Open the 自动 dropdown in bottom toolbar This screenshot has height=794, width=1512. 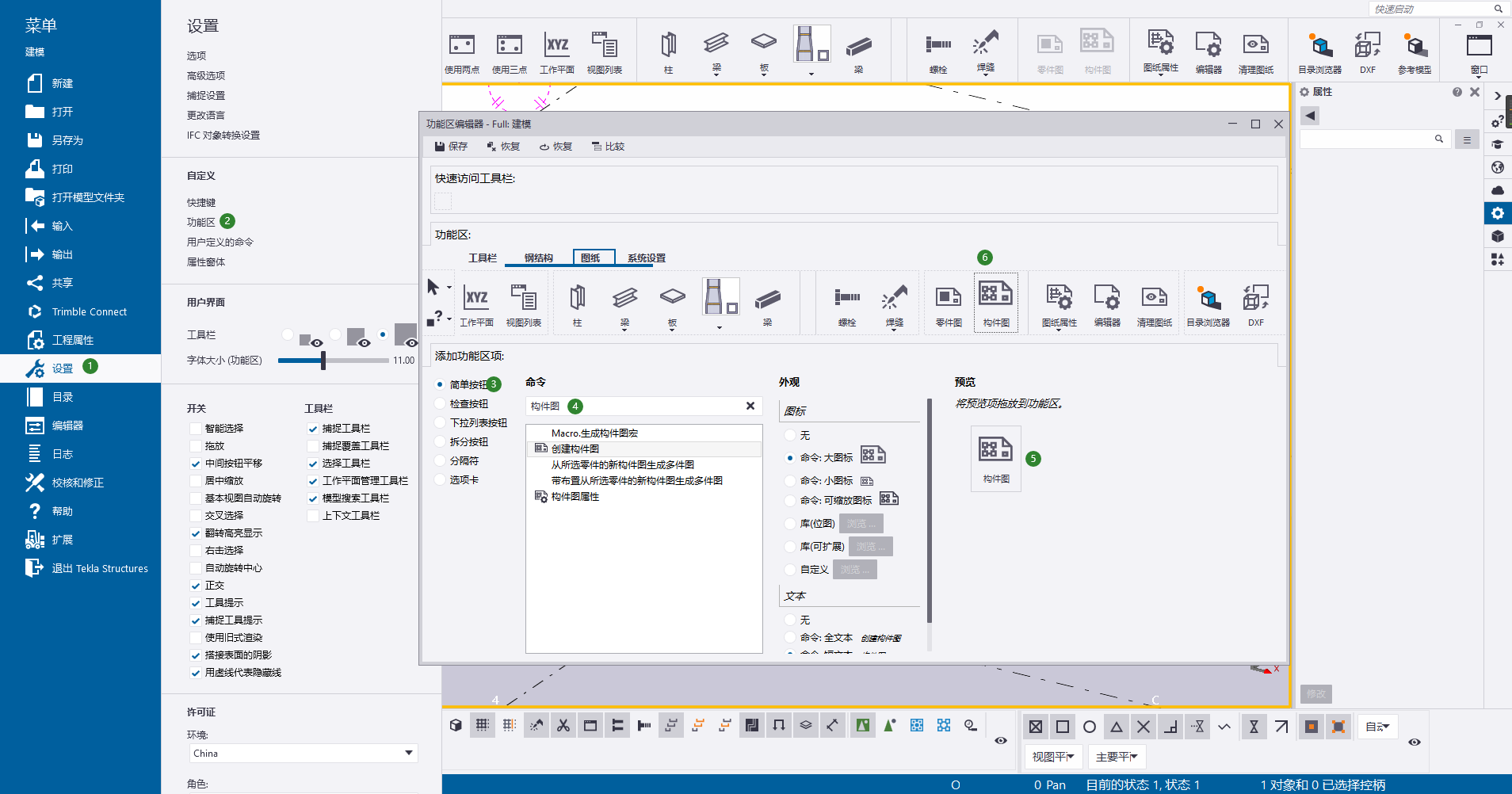click(x=1378, y=726)
